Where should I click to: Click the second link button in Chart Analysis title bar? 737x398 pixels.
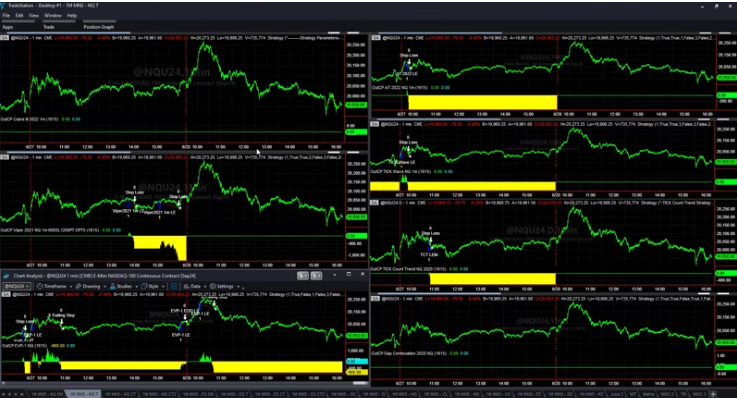pos(316,276)
